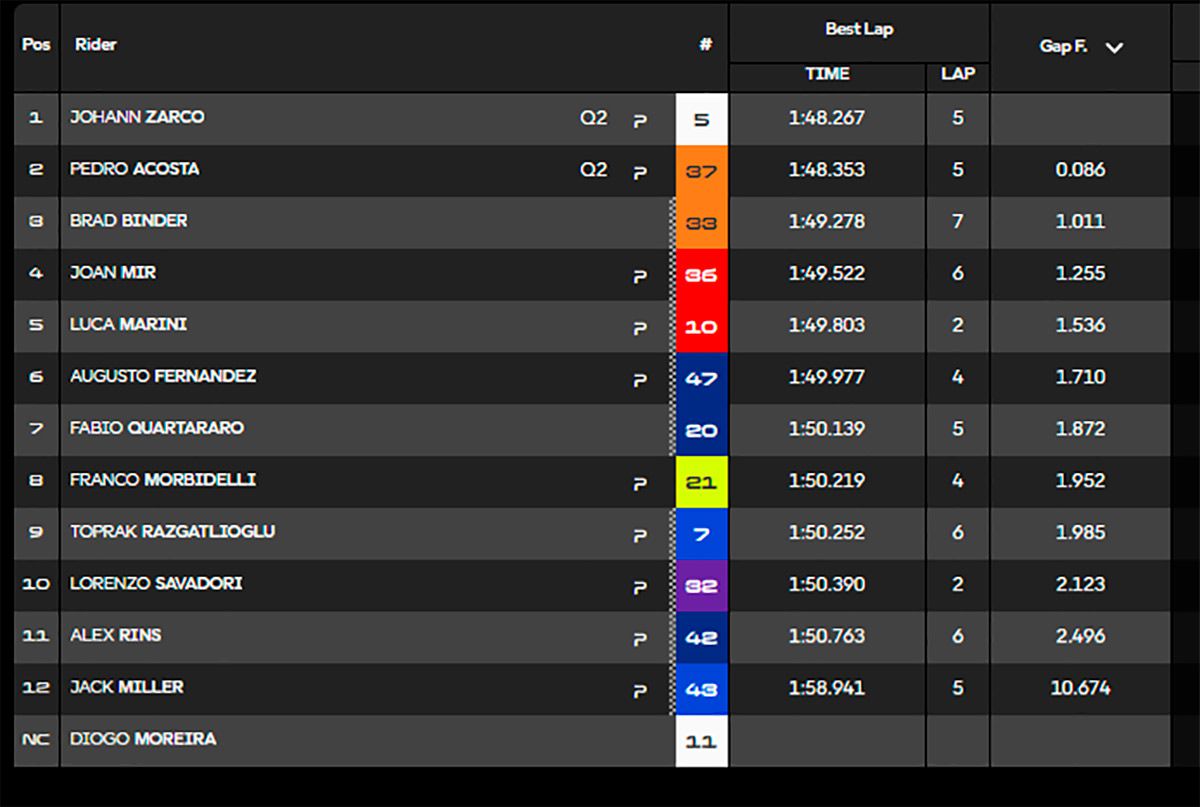
Task: Select the Best Lap TIME sub-header
Action: pyautogui.click(x=827, y=74)
